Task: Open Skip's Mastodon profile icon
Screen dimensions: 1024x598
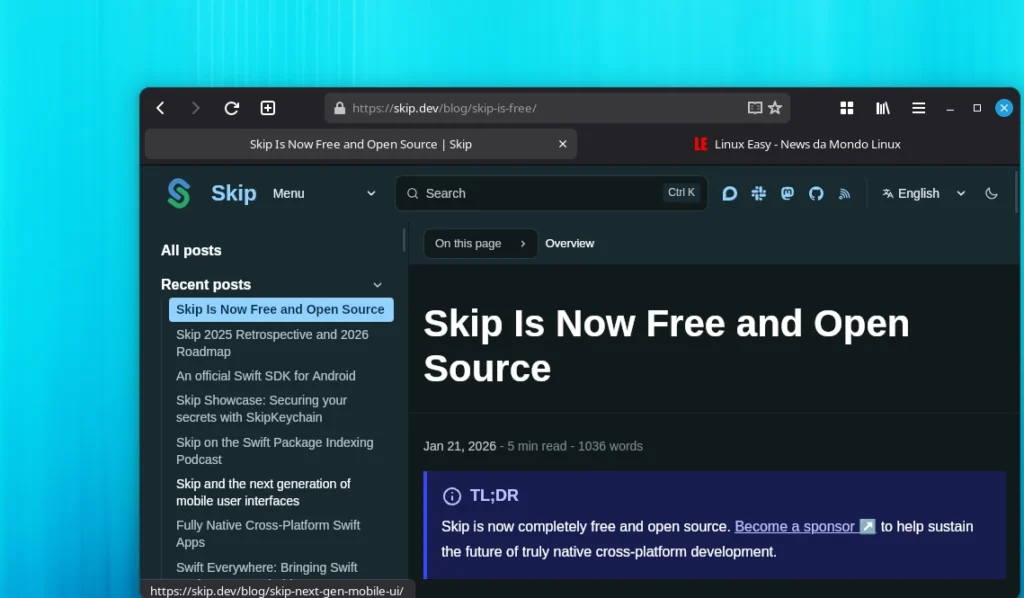Action: point(787,193)
